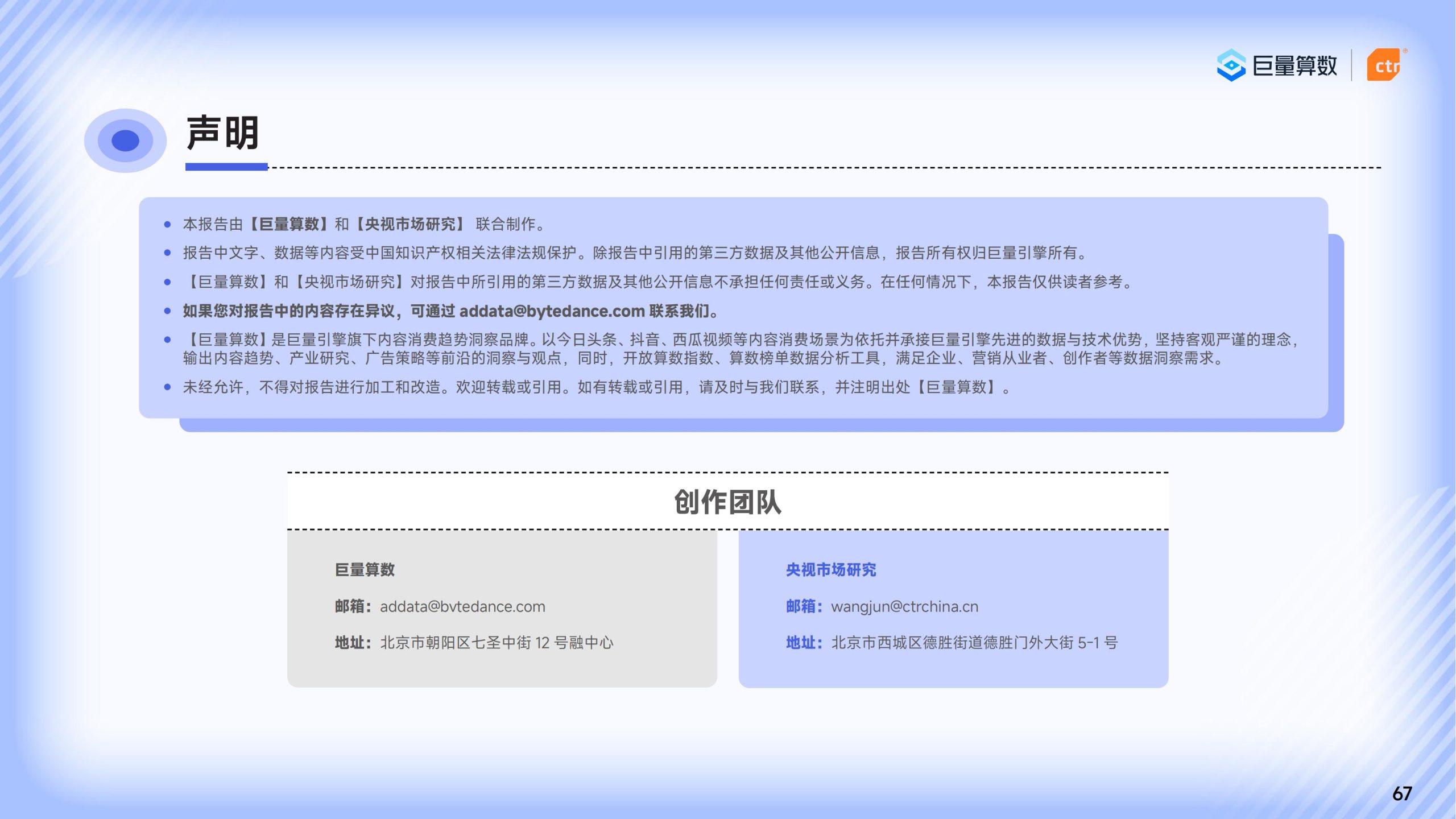Click addata@bytedance.com in the bold bullet

coord(551,311)
